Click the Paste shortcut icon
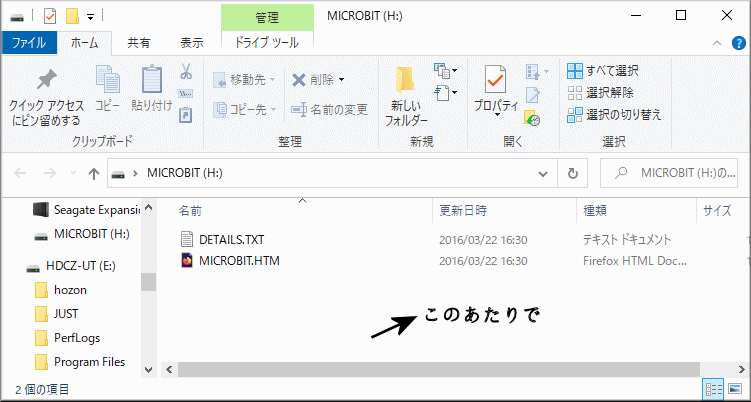The height and width of the screenshot is (402, 751). tap(185, 115)
